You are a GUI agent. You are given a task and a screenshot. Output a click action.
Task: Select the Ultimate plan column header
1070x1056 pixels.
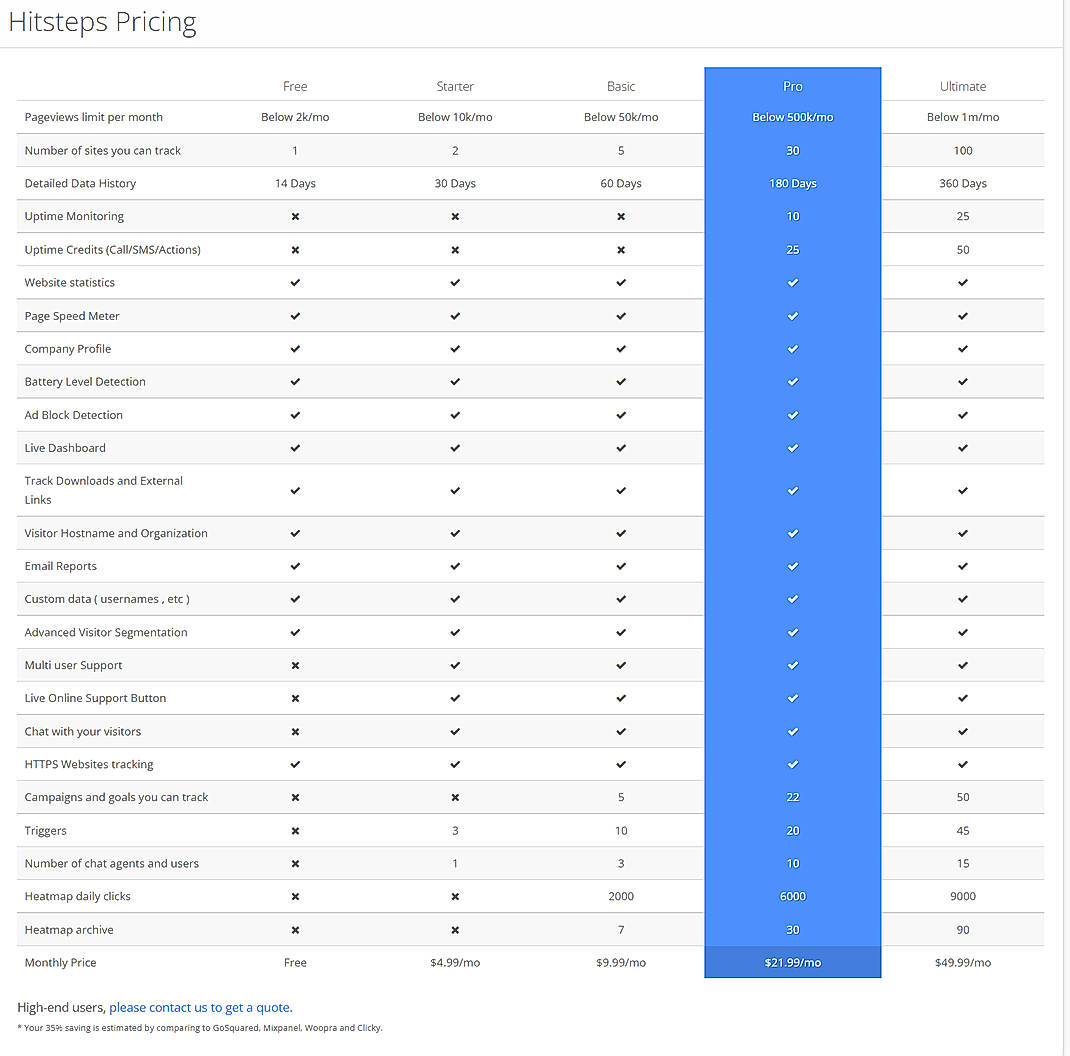(962, 86)
